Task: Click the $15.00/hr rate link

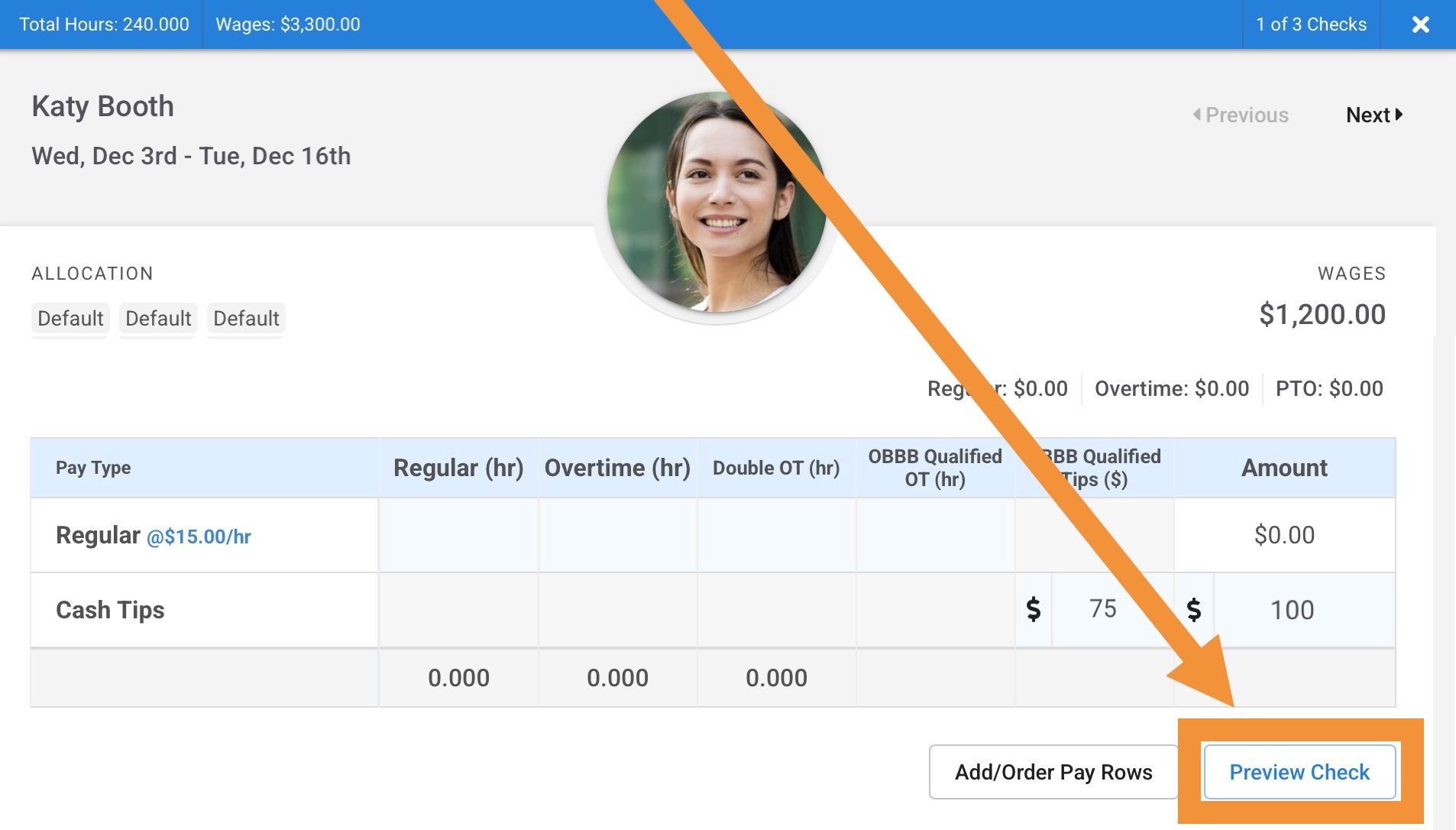Action: 199,537
